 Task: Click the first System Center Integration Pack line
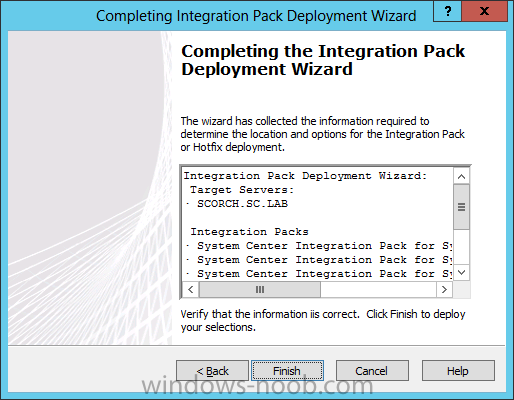319,246
